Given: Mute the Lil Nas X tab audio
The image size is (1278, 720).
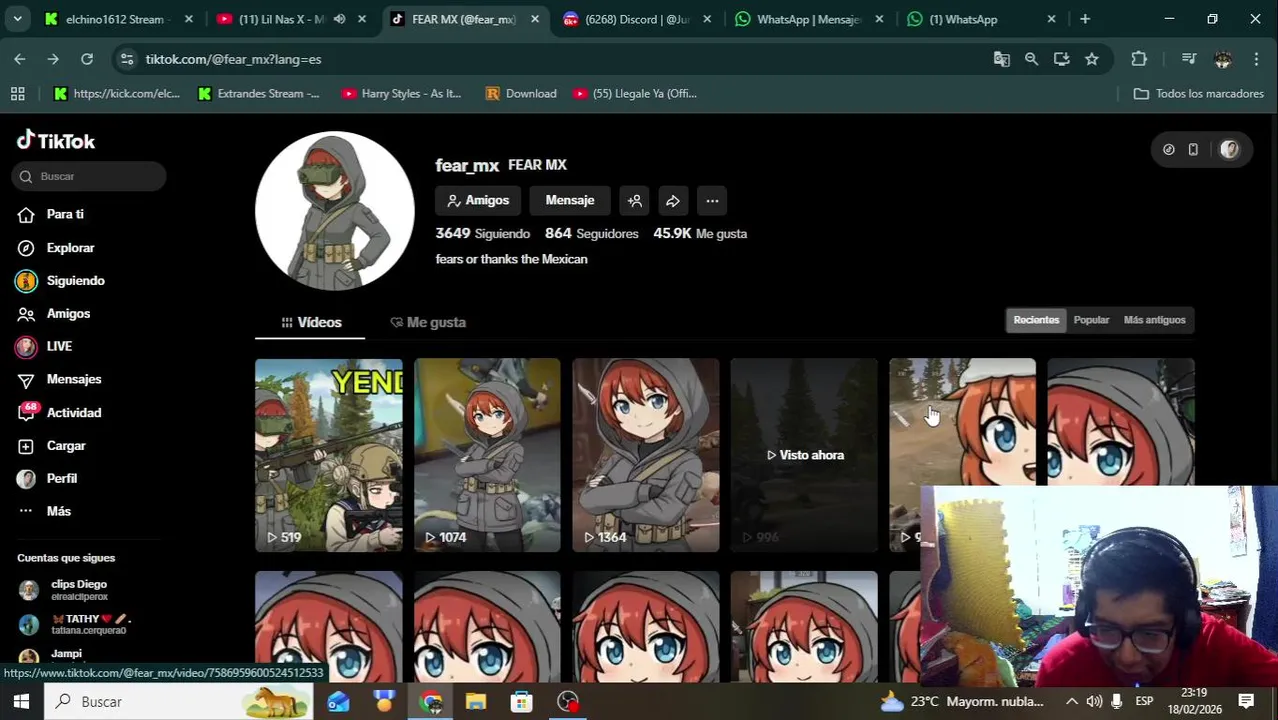Looking at the screenshot, I should click(x=339, y=19).
